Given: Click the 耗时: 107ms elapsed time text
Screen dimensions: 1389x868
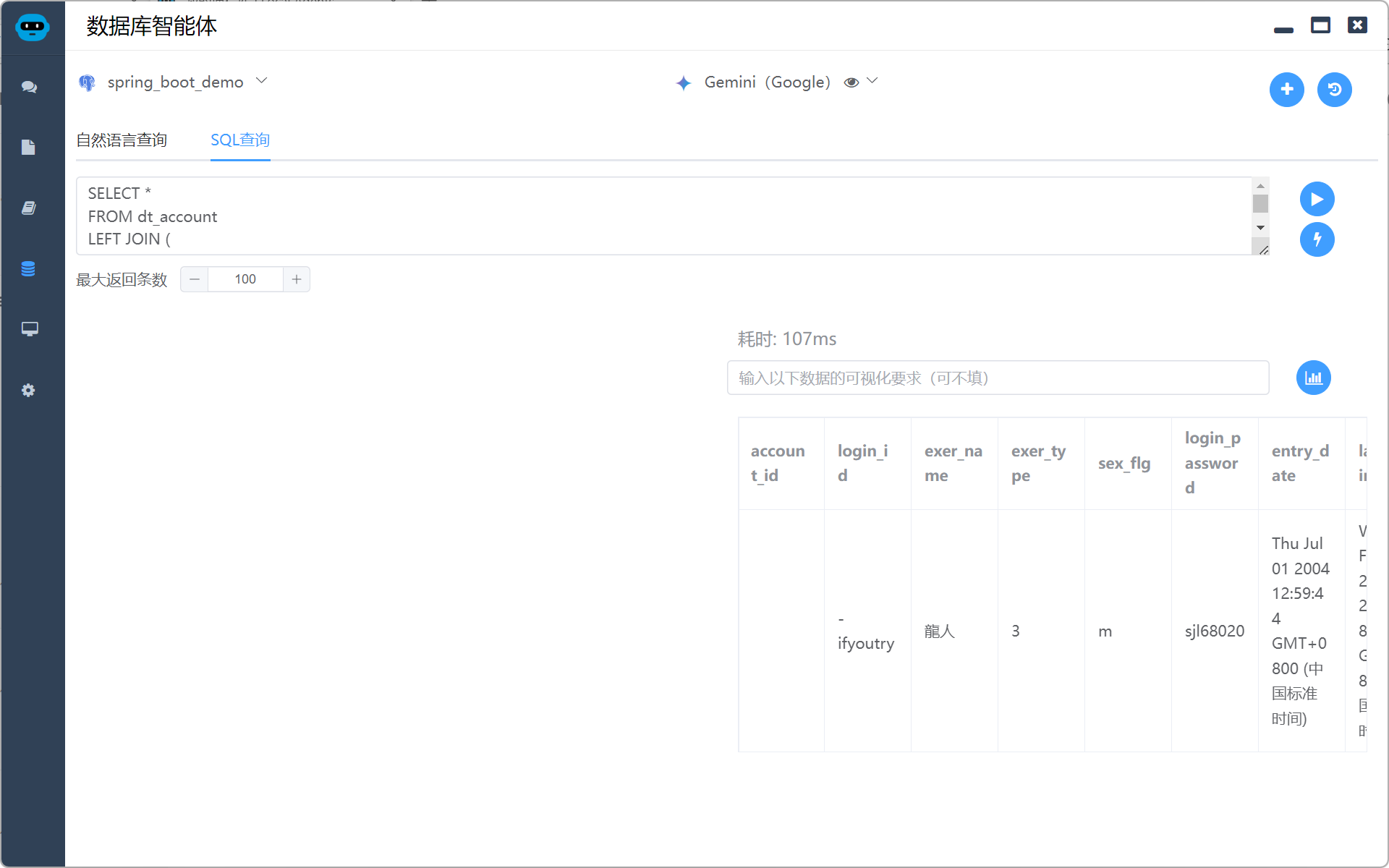Looking at the screenshot, I should click(x=787, y=339).
